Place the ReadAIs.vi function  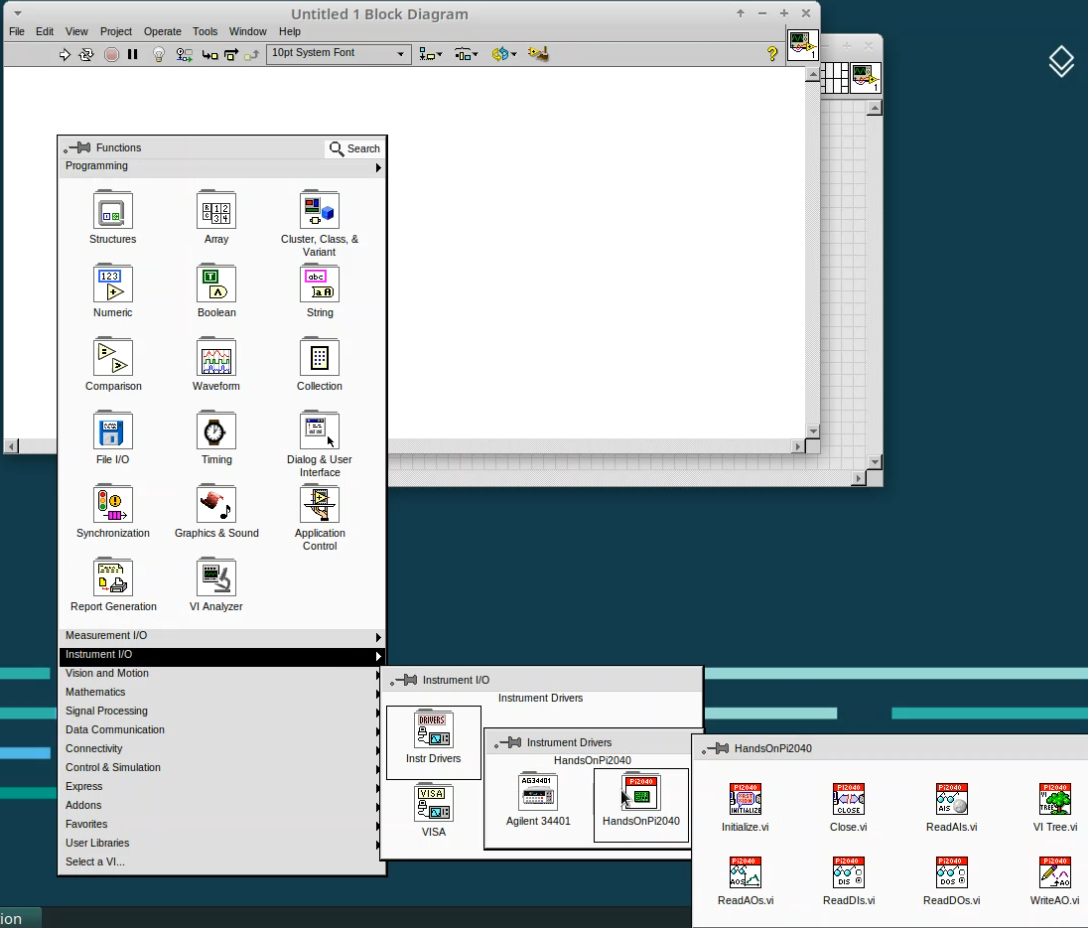951,799
